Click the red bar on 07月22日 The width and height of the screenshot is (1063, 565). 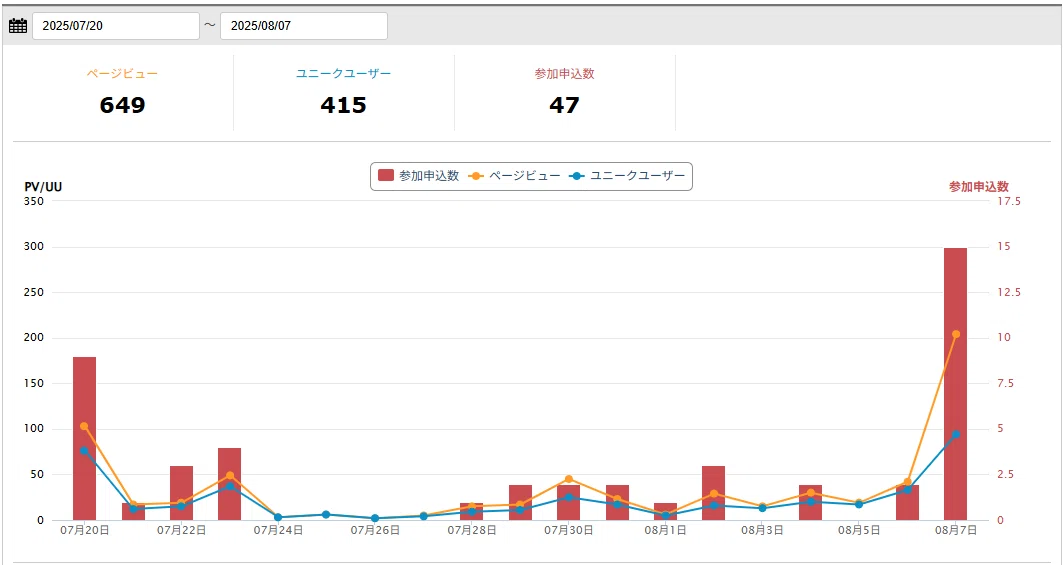[181, 493]
